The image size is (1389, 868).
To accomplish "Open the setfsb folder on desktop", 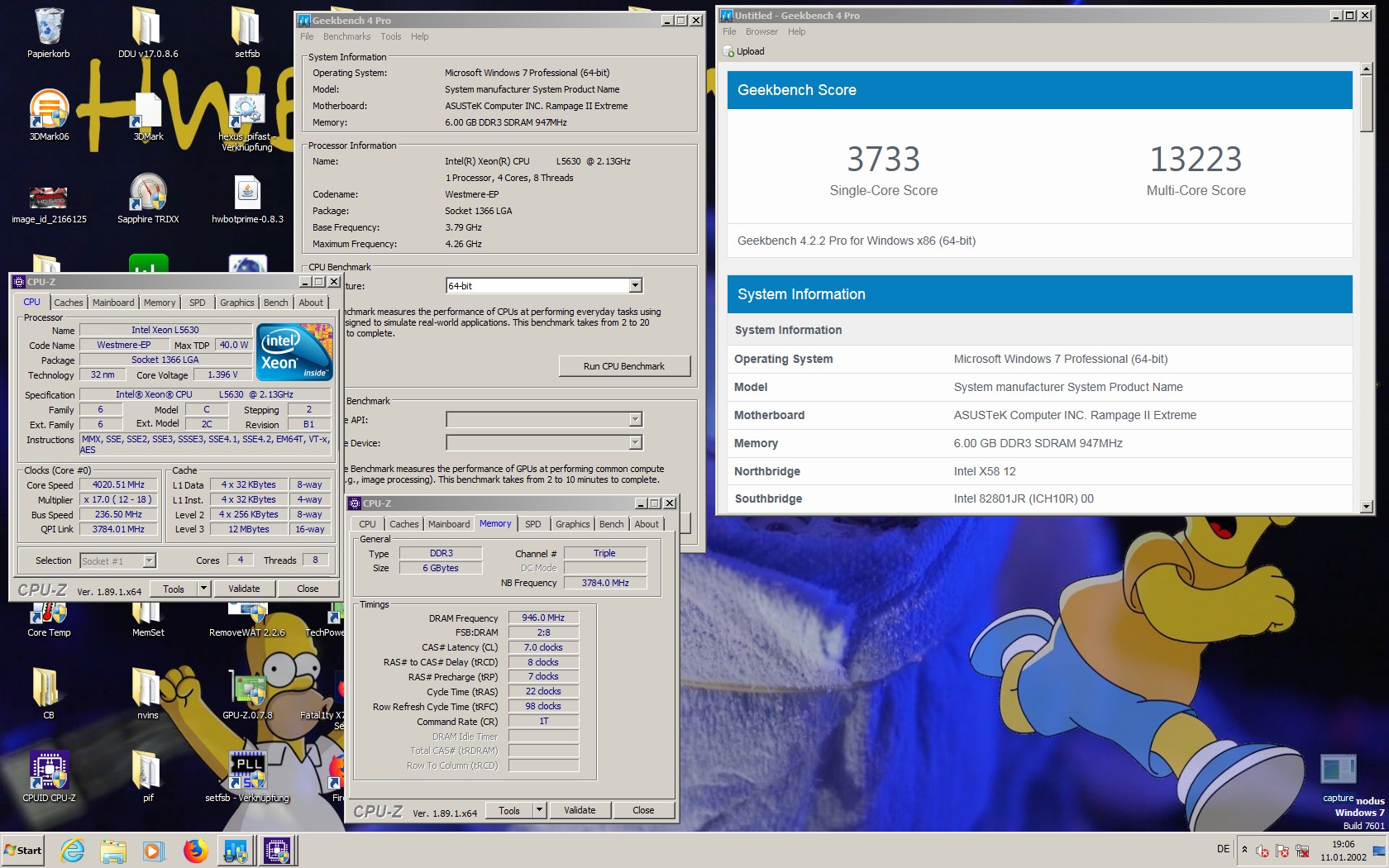I will click(x=247, y=33).
